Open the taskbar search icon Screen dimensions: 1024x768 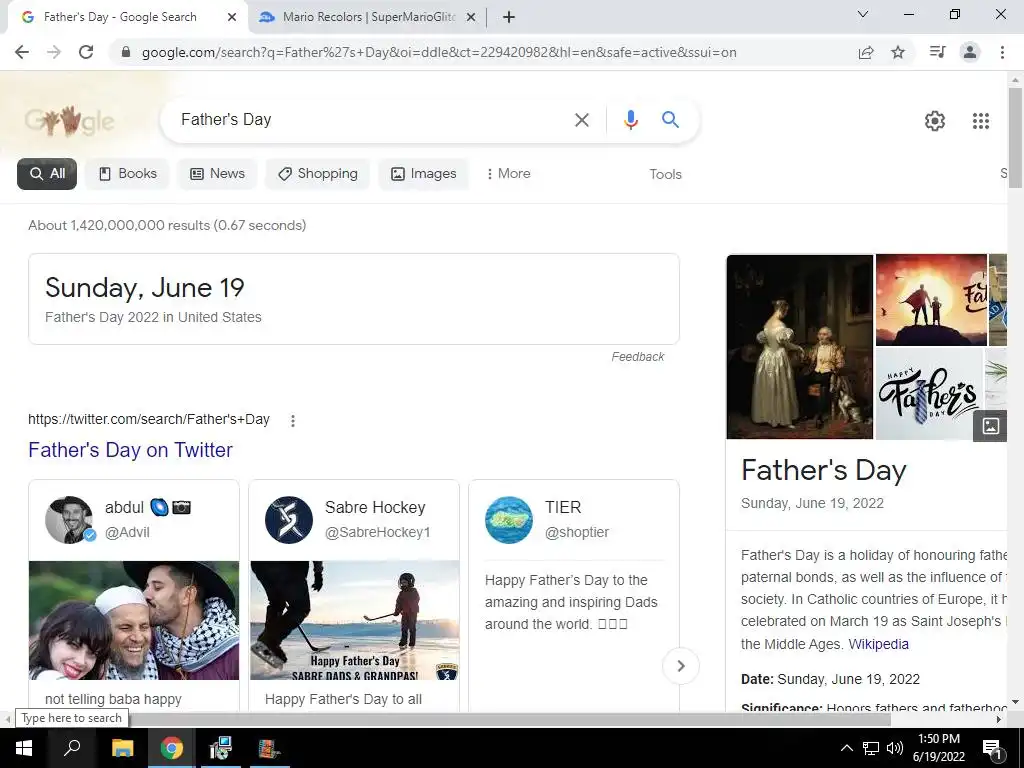tap(72, 748)
